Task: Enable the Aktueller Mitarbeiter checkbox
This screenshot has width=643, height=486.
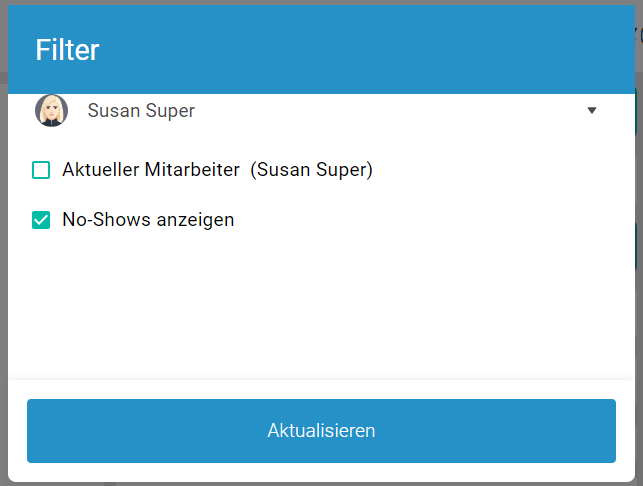Action: pos(41,170)
